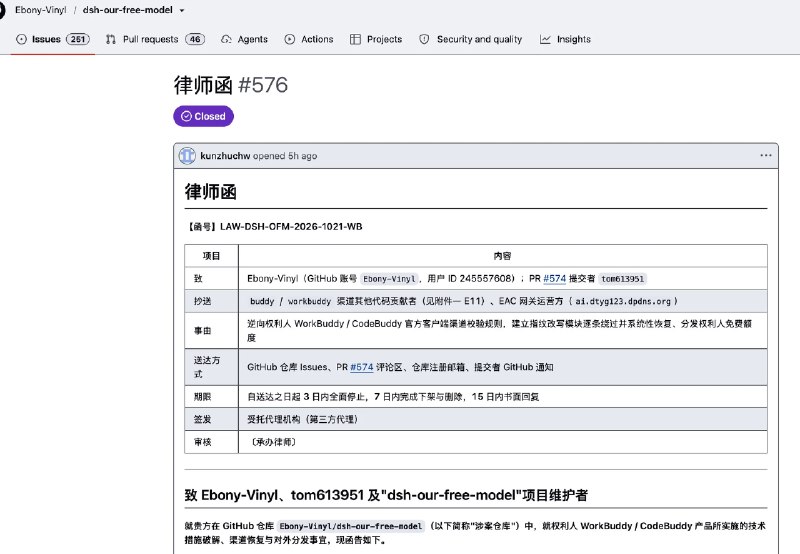Open PR #574 link in the 送达方式 row

pyautogui.click(x=362, y=367)
